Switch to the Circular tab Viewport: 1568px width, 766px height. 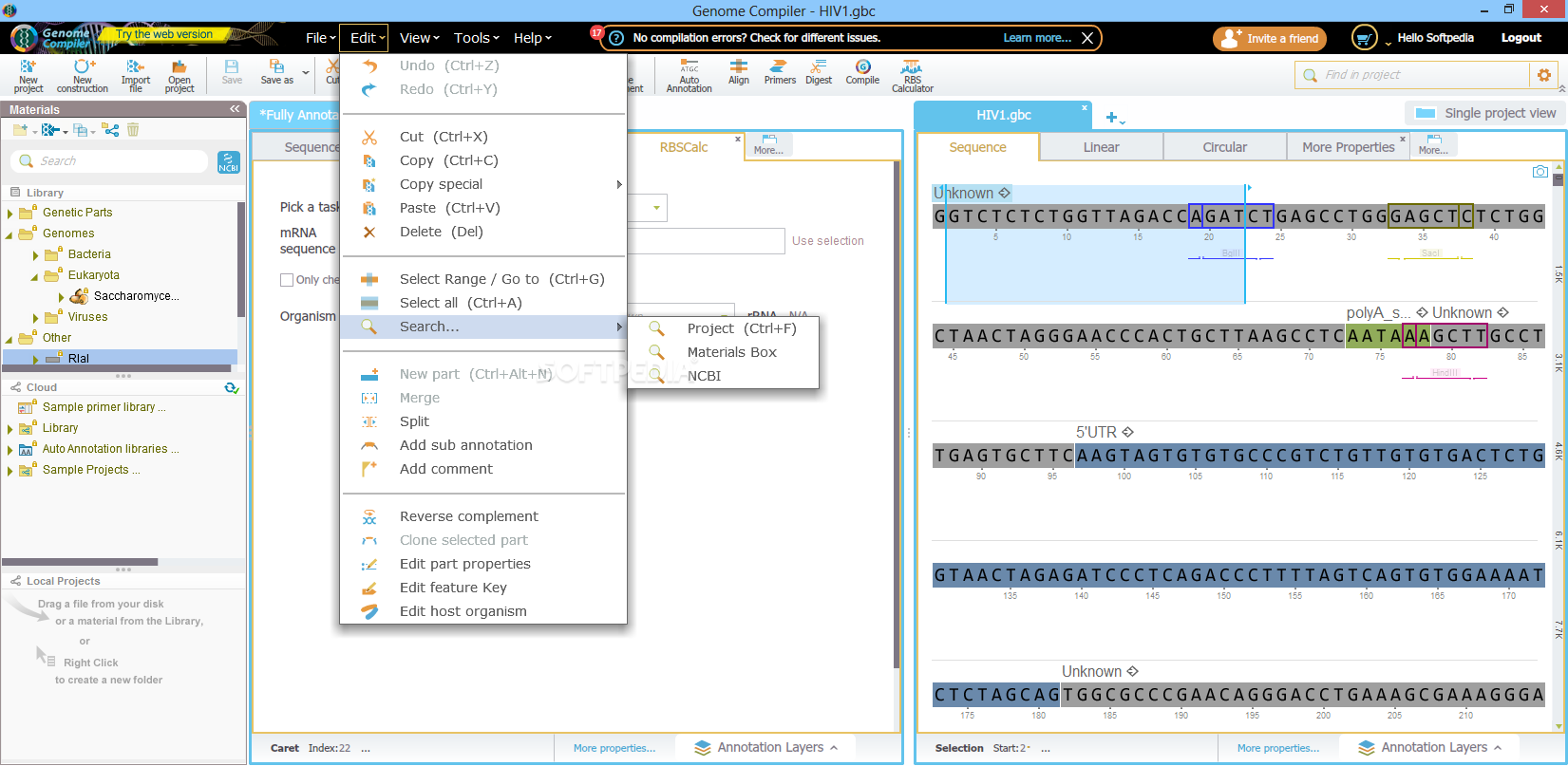(1224, 147)
